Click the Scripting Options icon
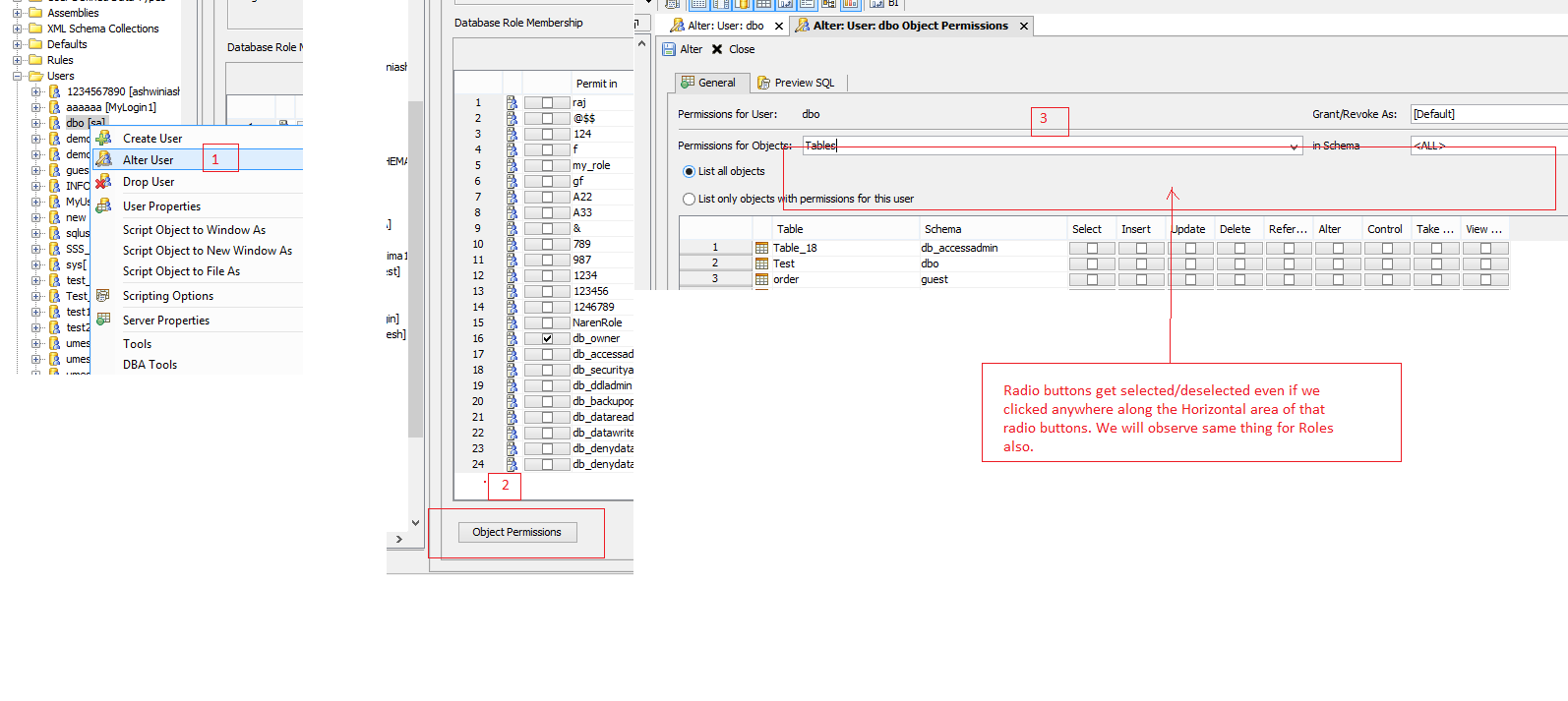The width and height of the screenshot is (1568, 701). 102,295
